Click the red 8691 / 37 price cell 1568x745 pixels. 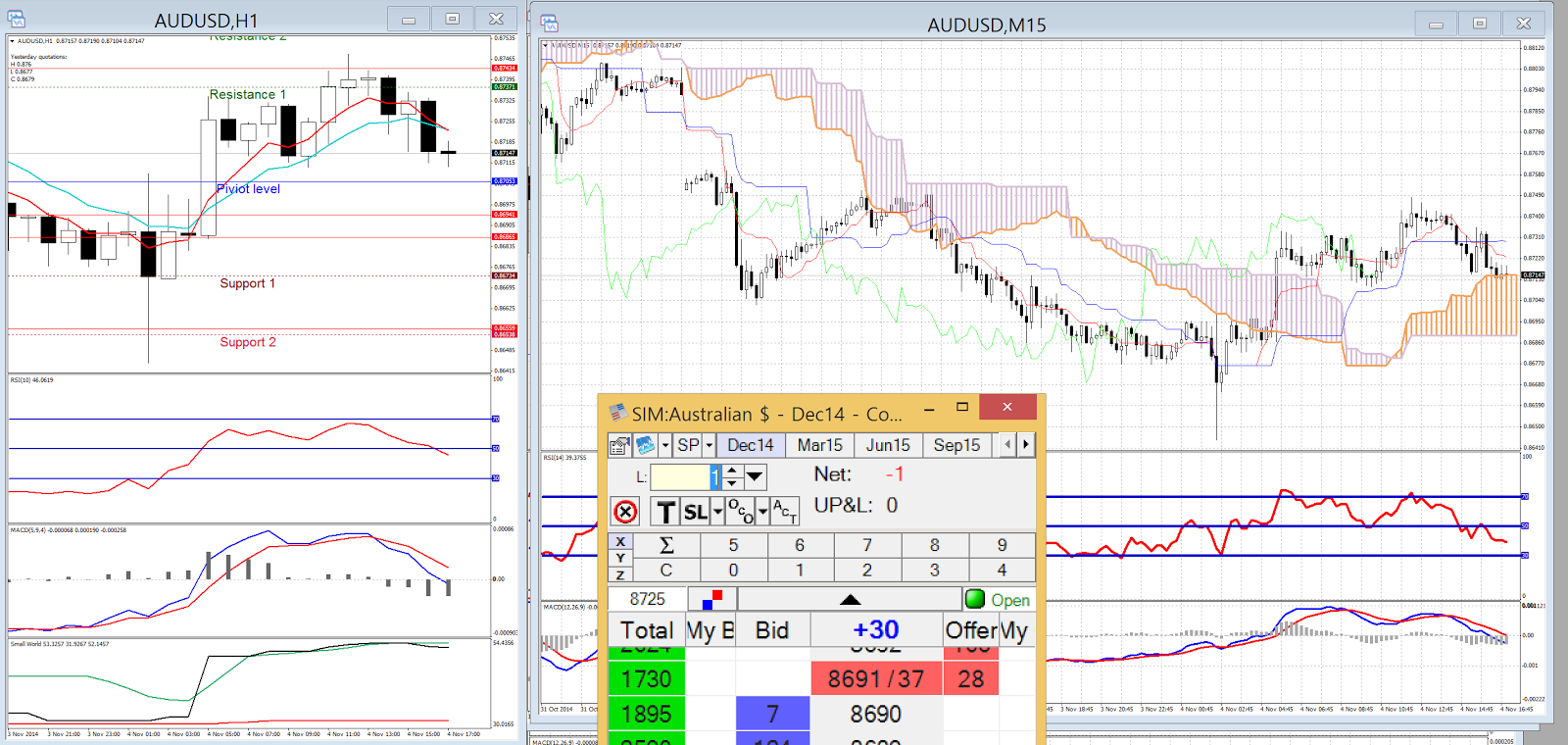(x=876, y=679)
